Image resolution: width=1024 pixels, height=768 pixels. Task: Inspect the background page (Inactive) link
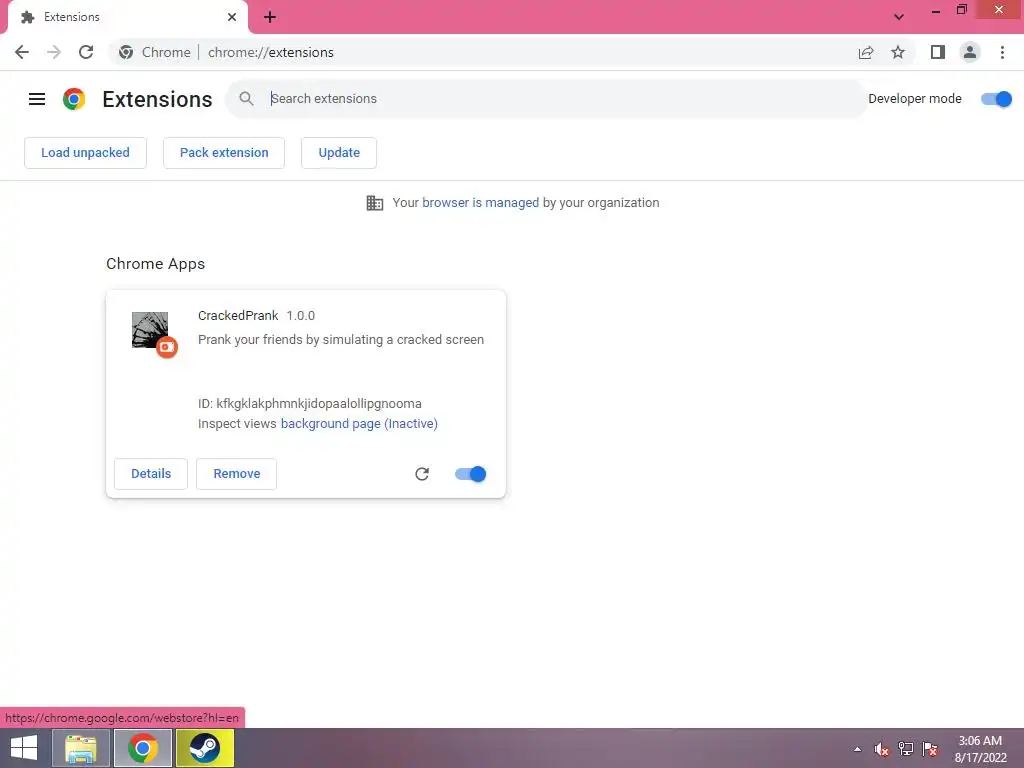tap(359, 424)
